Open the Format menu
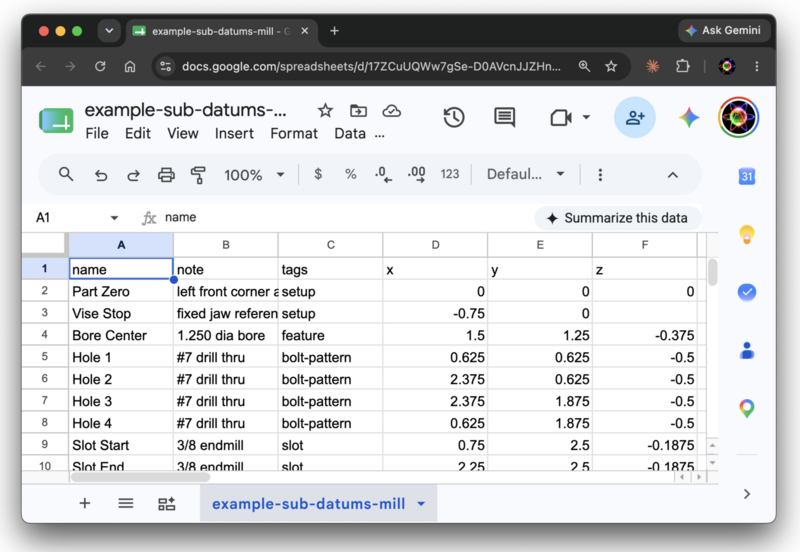This screenshot has height=552, width=800. coord(294,134)
